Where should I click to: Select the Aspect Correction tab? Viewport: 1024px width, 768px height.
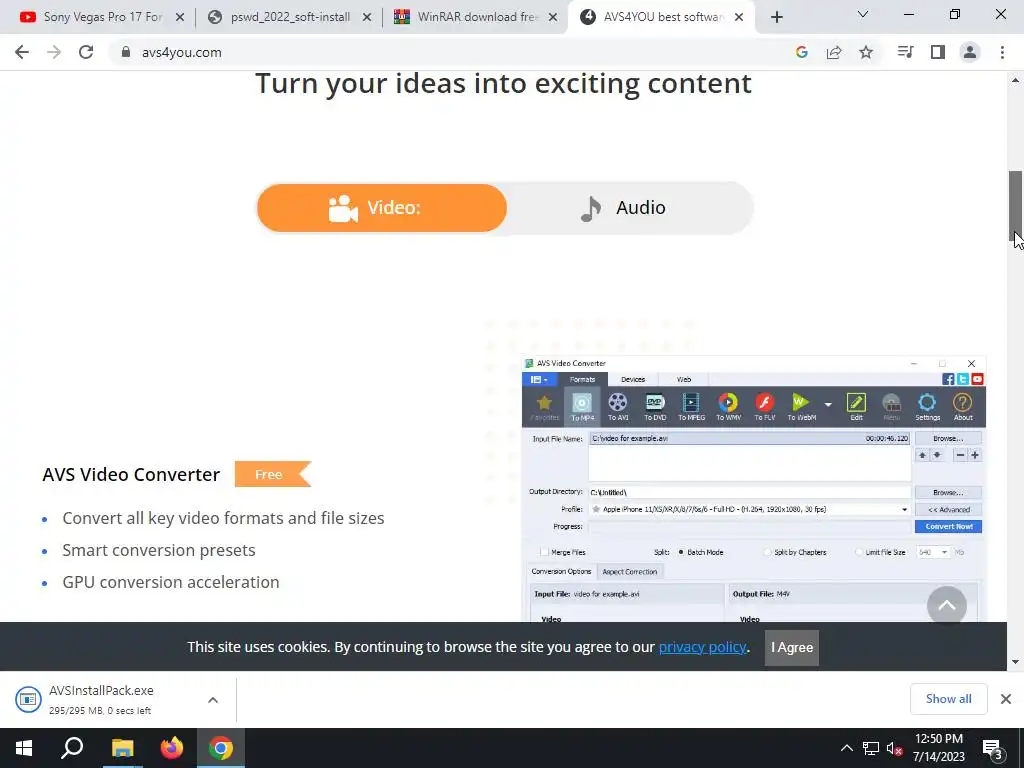coord(630,571)
